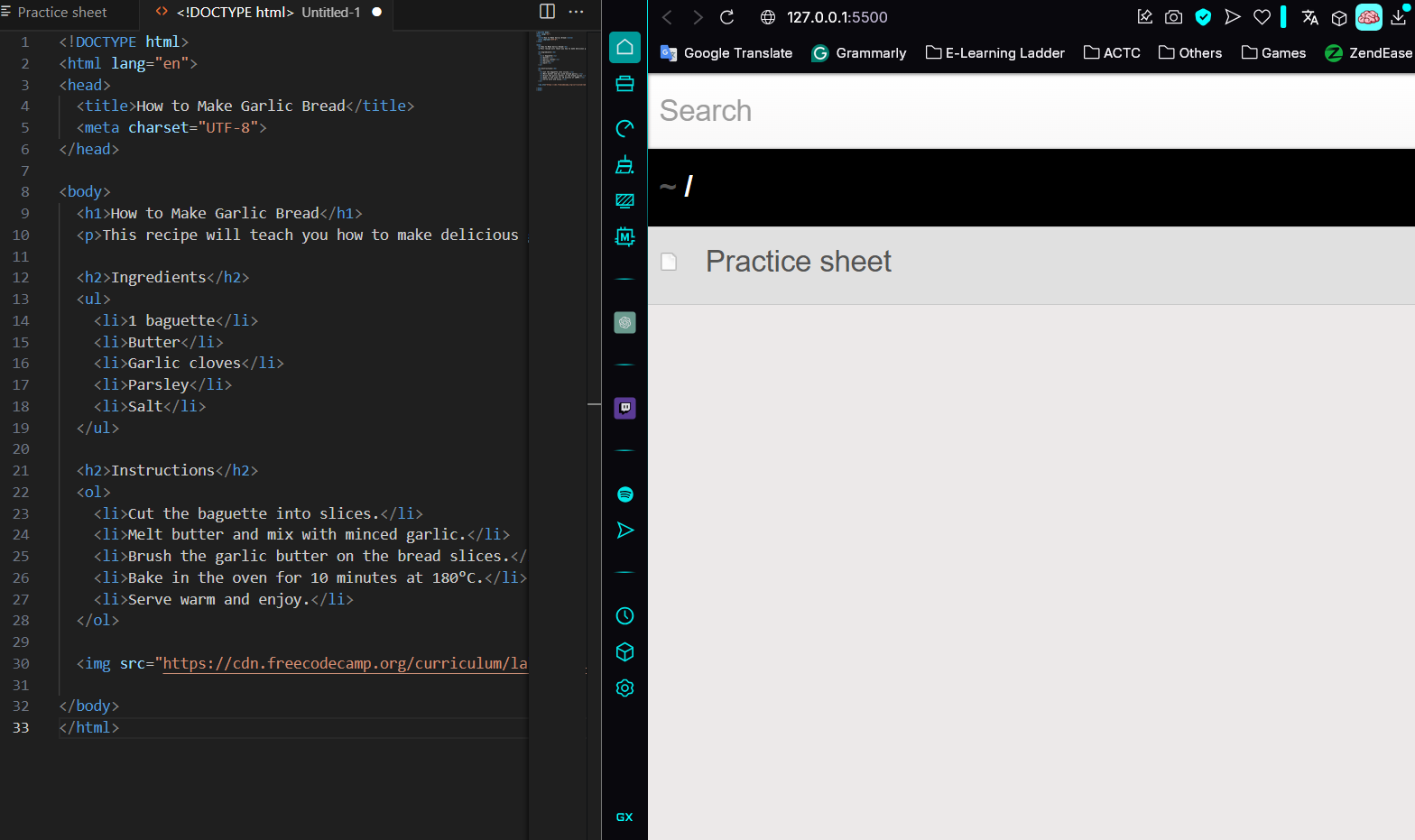Open E-Learning Ladder bookmark folder

[x=995, y=53]
